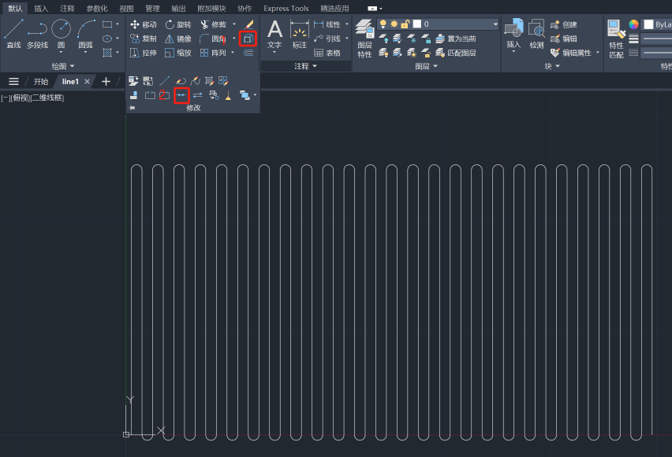672x457 pixels.
Task: Switch to the 默认 (Home) ribbon tab
Action: point(15,8)
